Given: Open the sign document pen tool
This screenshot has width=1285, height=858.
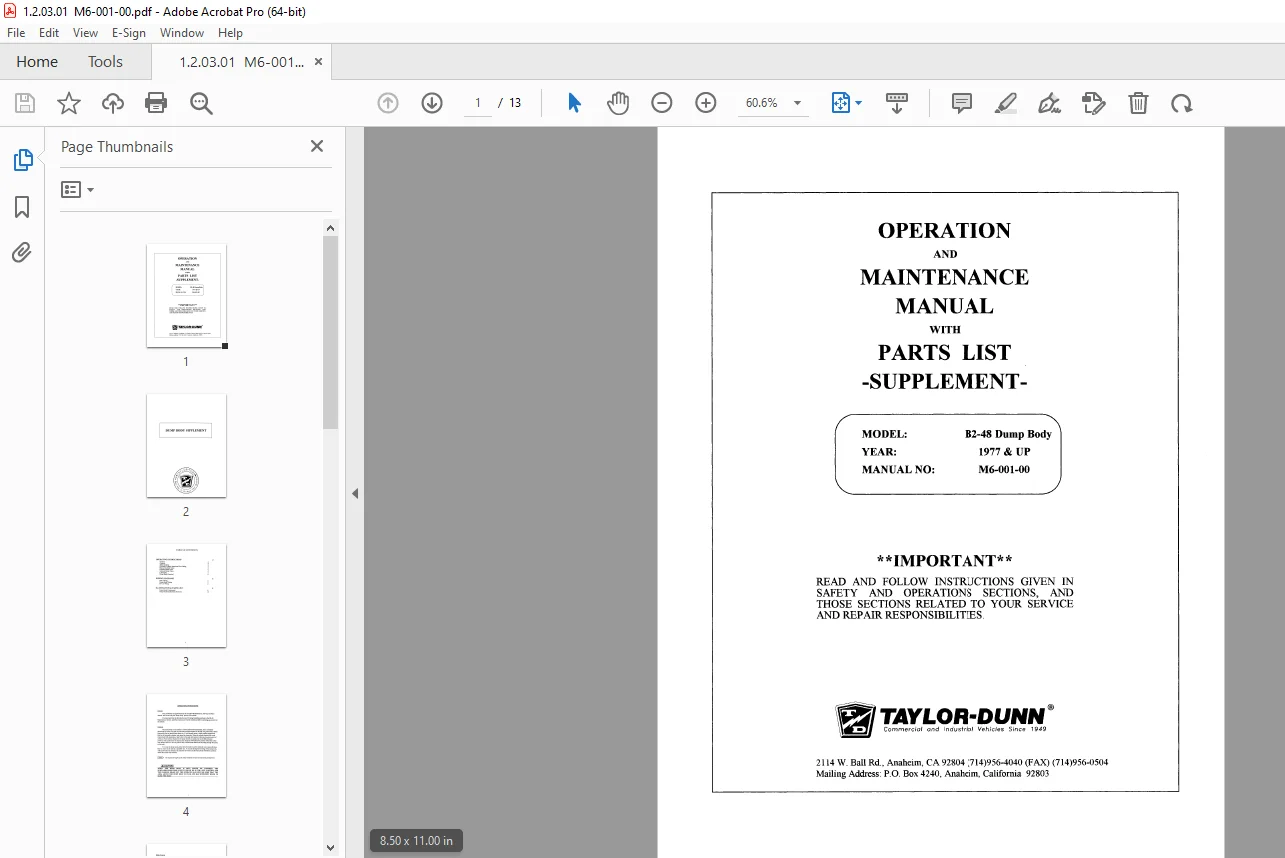Looking at the screenshot, I should pyautogui.click(x=1049, y=103).
